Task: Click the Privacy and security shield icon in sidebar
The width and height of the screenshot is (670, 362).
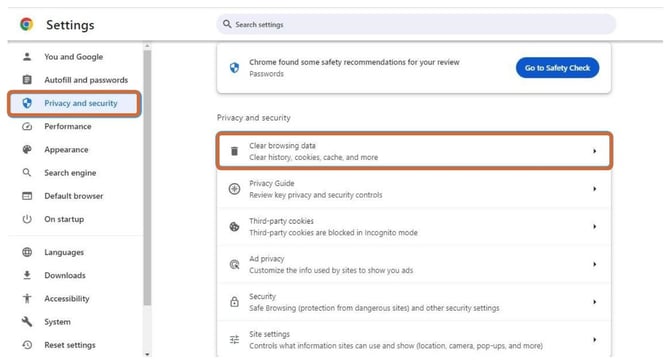Action: [x=27, y=103]
